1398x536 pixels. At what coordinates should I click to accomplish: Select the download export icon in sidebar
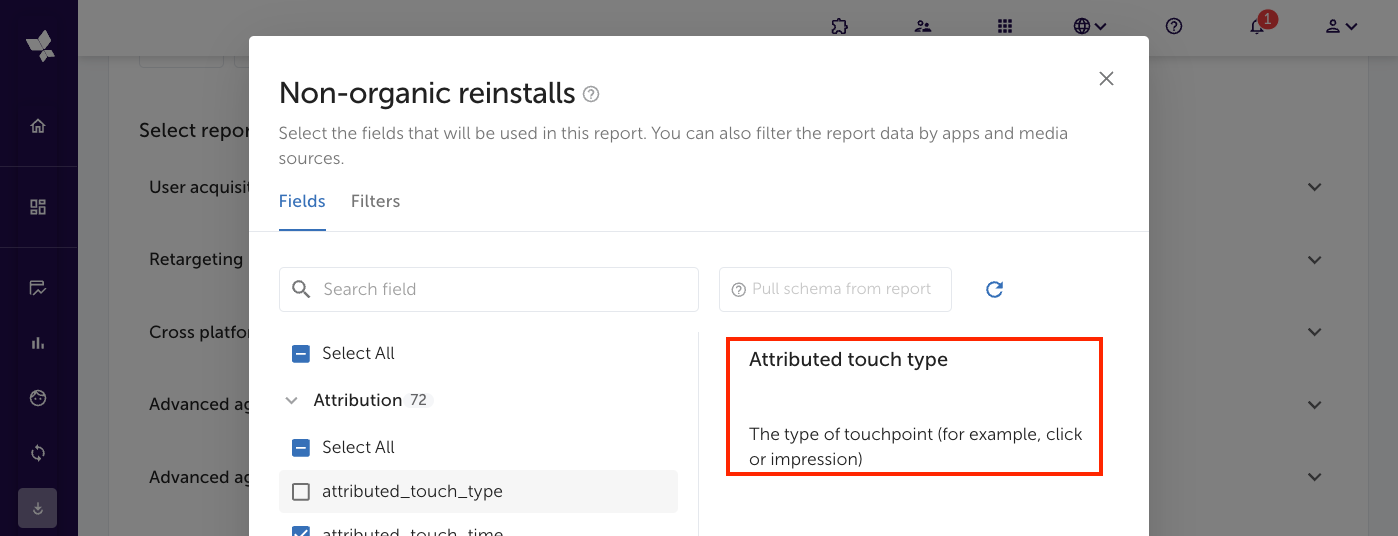coord(37,508)
